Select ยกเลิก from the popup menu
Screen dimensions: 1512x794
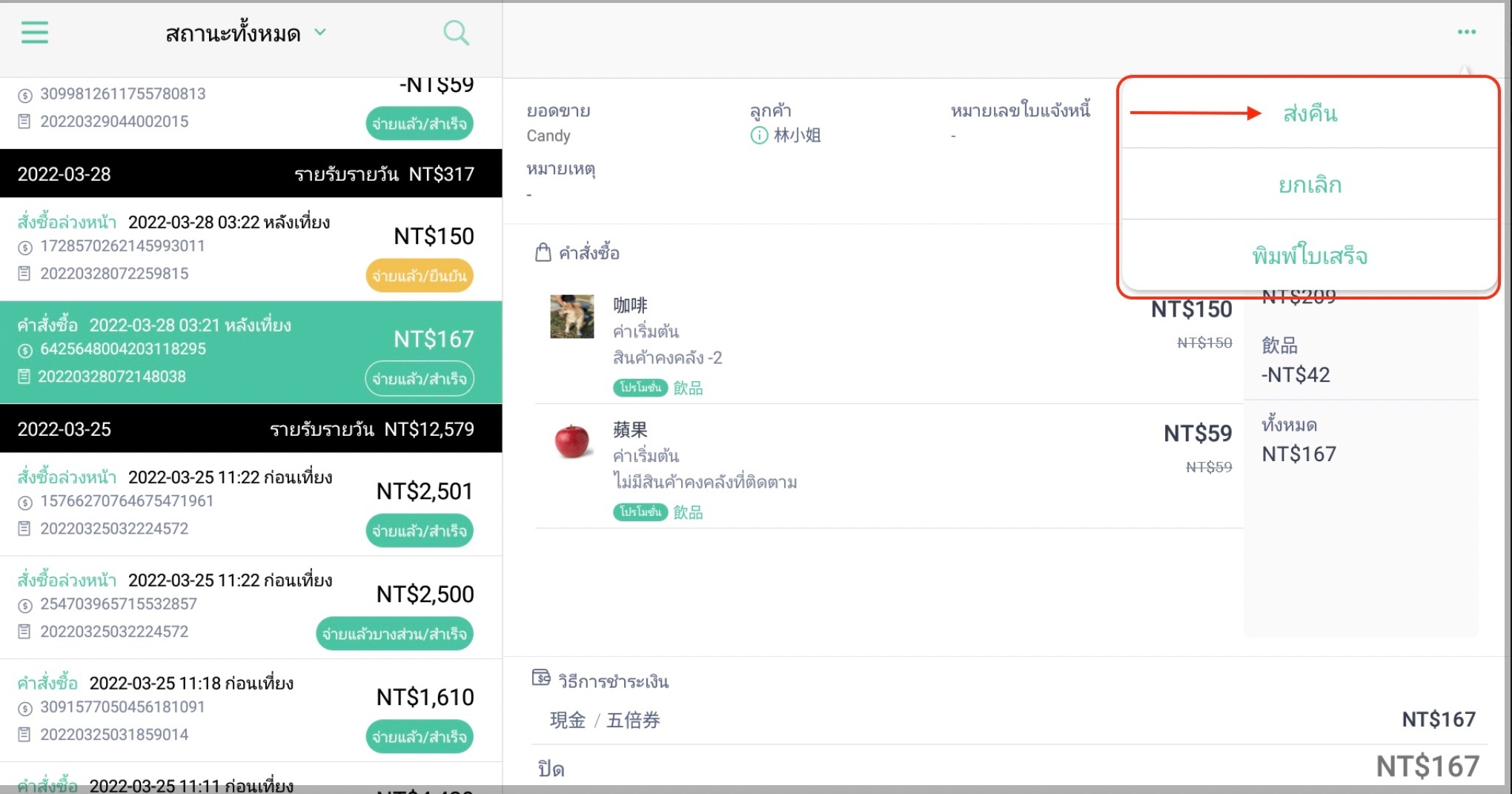point(1310,185)
